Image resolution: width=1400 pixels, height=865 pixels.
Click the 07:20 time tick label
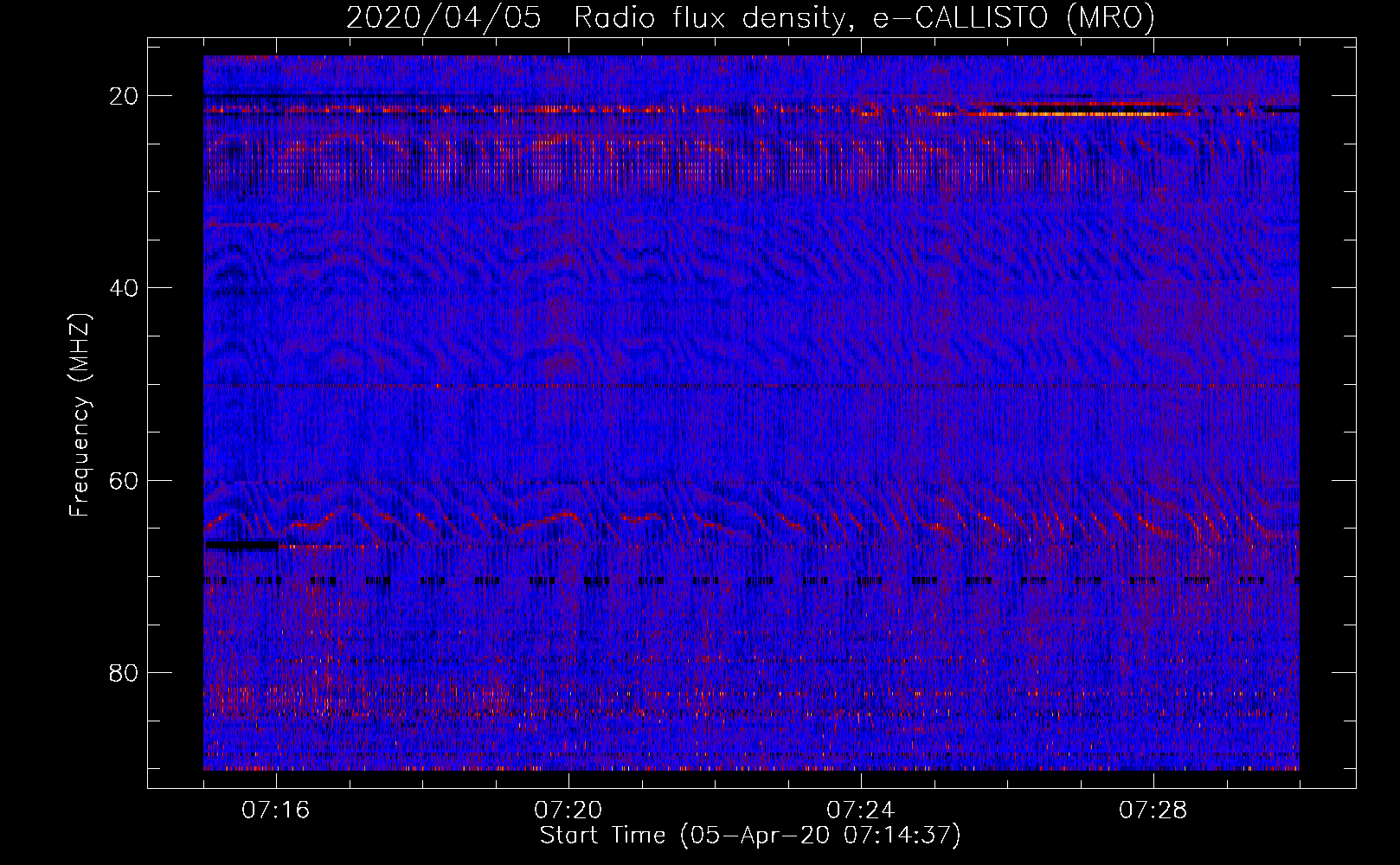click(x=568, y=811)
